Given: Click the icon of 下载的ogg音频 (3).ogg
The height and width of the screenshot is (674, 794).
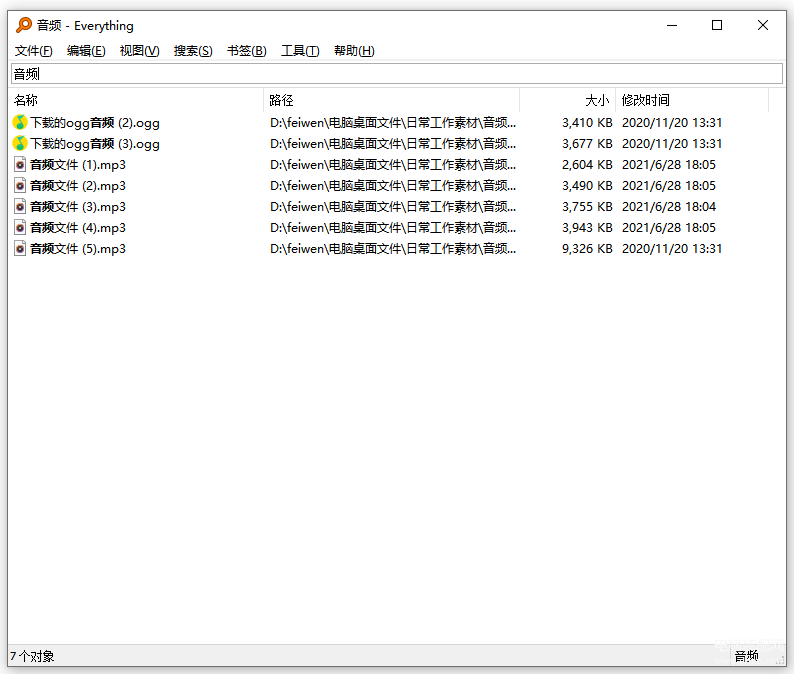Looking at the screenshot, I should coord(20,144).
